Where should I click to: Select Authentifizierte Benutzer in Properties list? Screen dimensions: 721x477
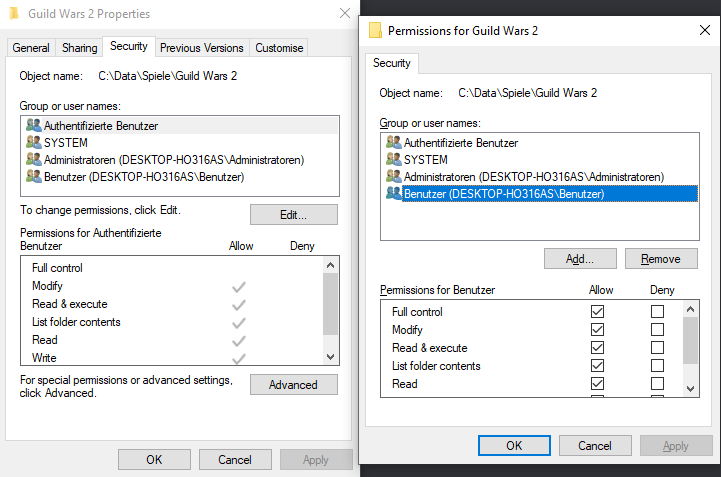point(180,125)
